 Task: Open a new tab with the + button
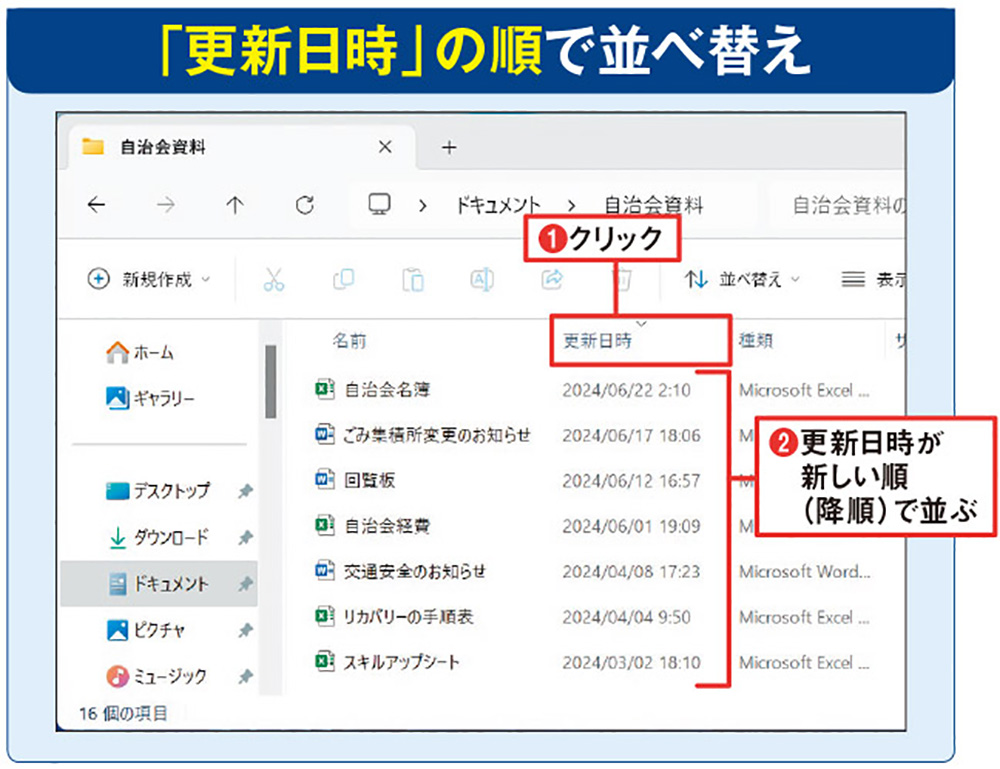(x=448, y=148)
